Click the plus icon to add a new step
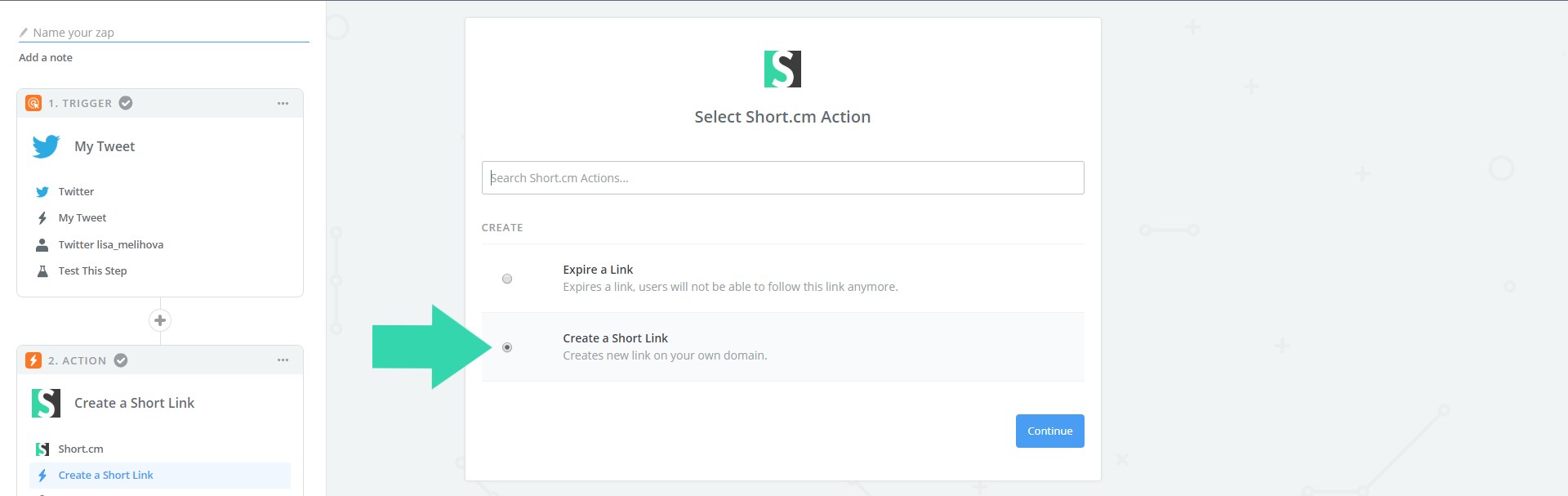This screenshot has width=1568, height=496. (x=160, y=320)
